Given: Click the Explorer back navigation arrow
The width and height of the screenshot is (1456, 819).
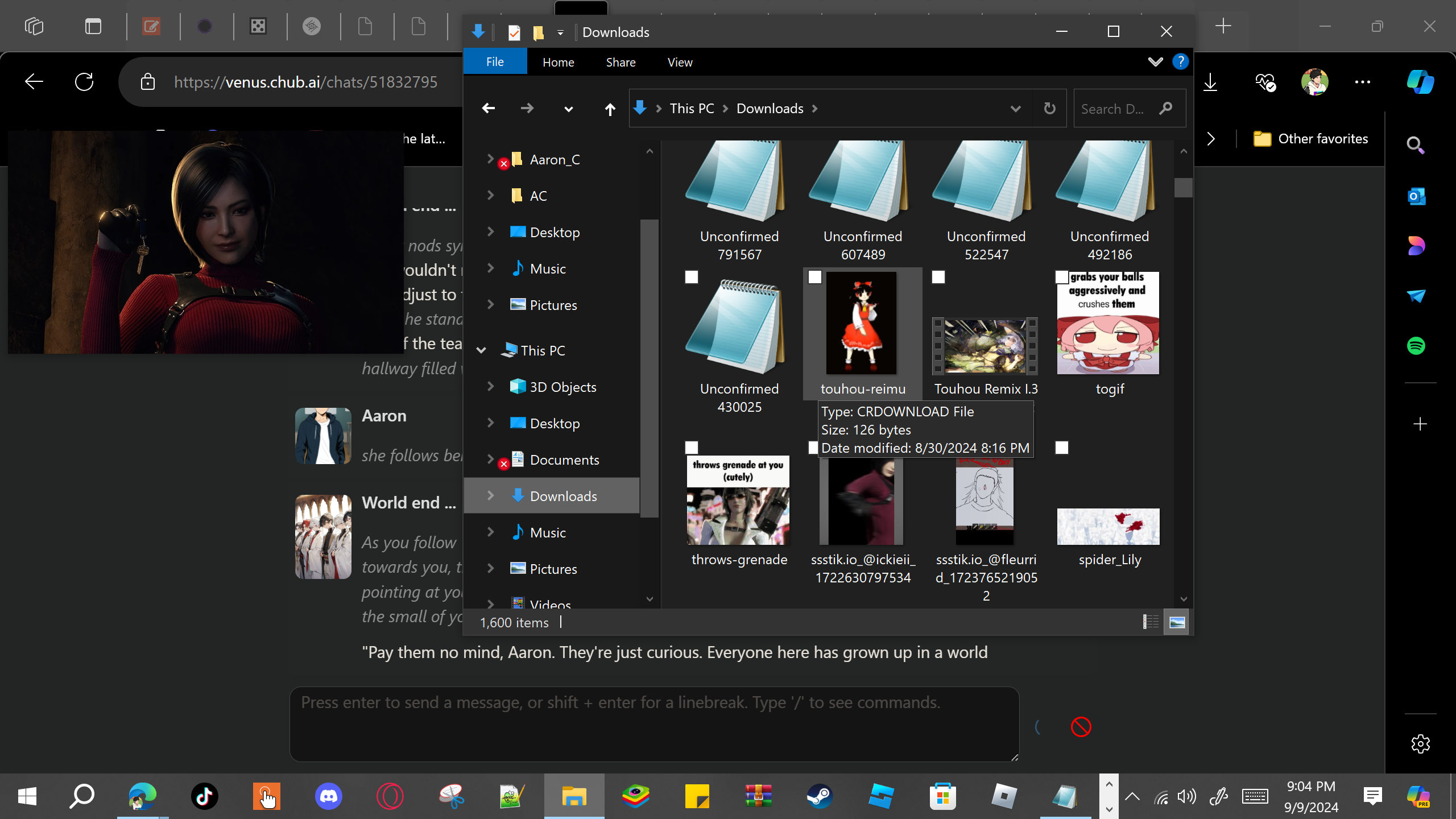Looking at the screenshot, I should (488, 108).
